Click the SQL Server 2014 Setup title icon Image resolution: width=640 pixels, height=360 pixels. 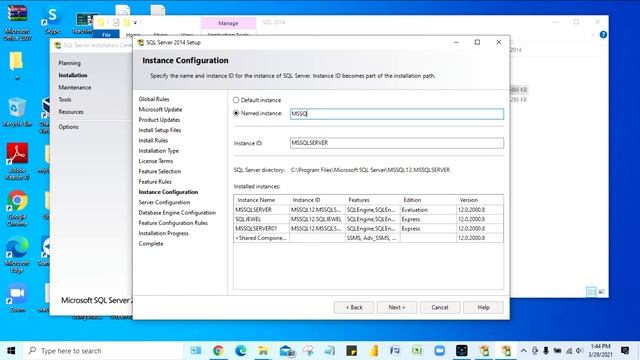[141, 42]
